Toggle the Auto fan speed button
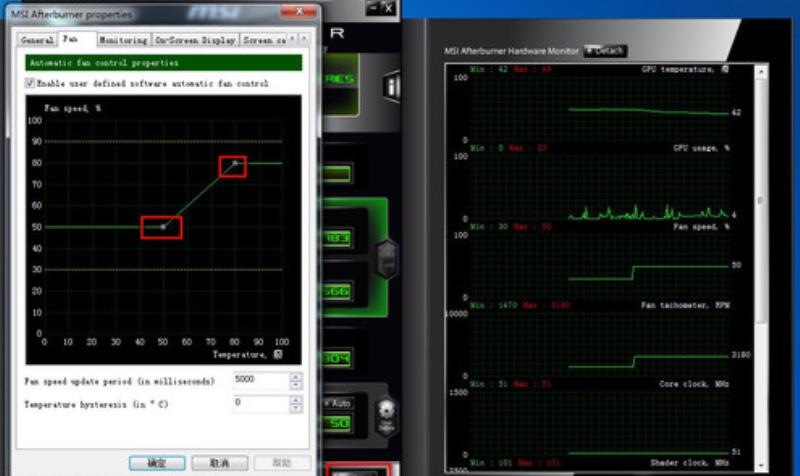 click(x=338, y=403)
